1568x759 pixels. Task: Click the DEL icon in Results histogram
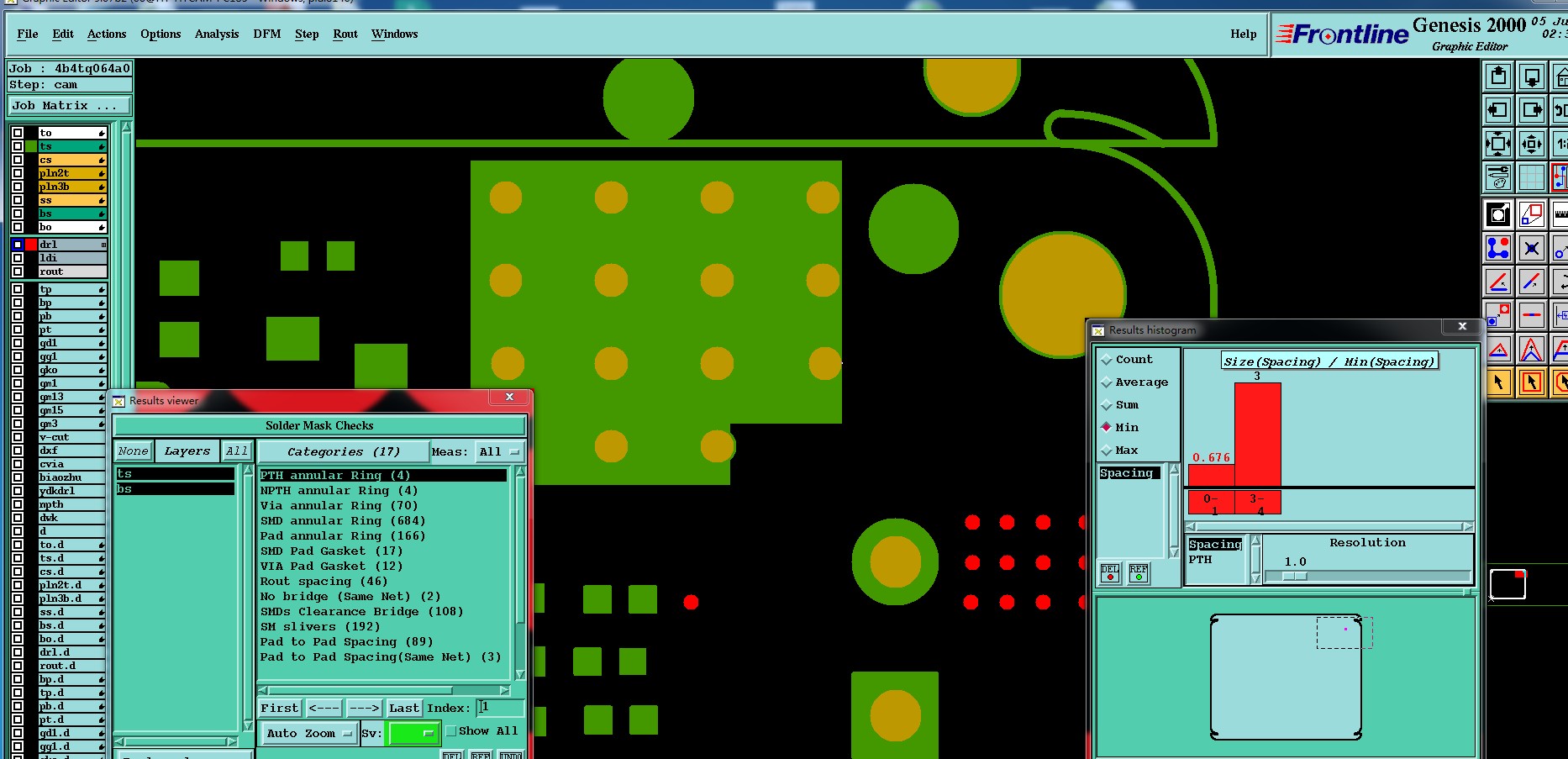tap(1110, 572)
